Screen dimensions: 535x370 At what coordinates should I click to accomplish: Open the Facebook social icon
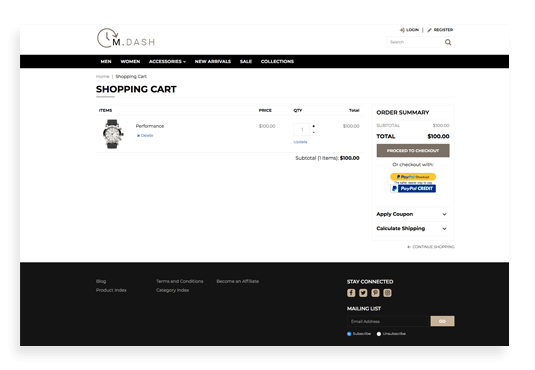pos(351,293)
